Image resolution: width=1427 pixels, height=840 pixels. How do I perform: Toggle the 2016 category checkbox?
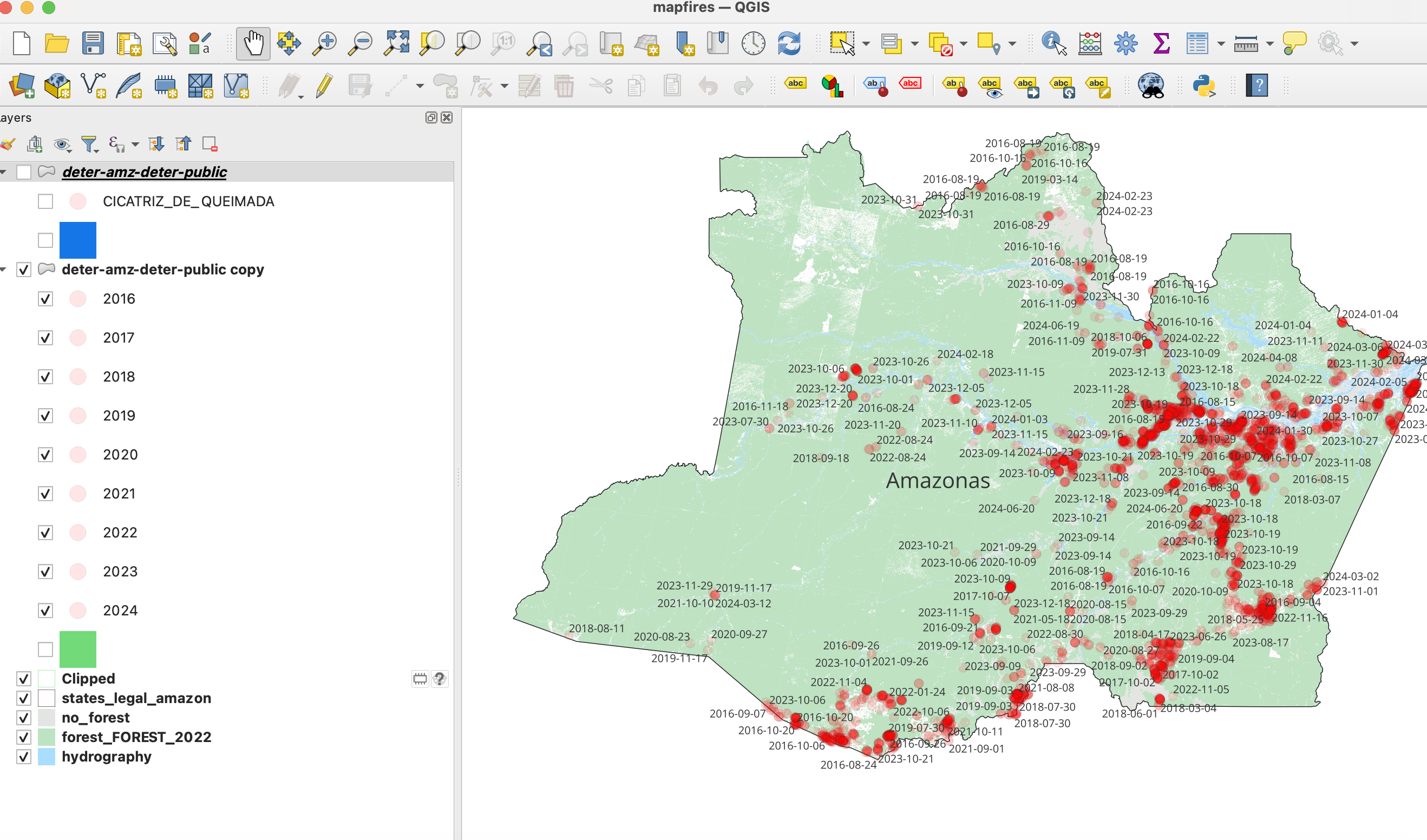tap(45, 299)
